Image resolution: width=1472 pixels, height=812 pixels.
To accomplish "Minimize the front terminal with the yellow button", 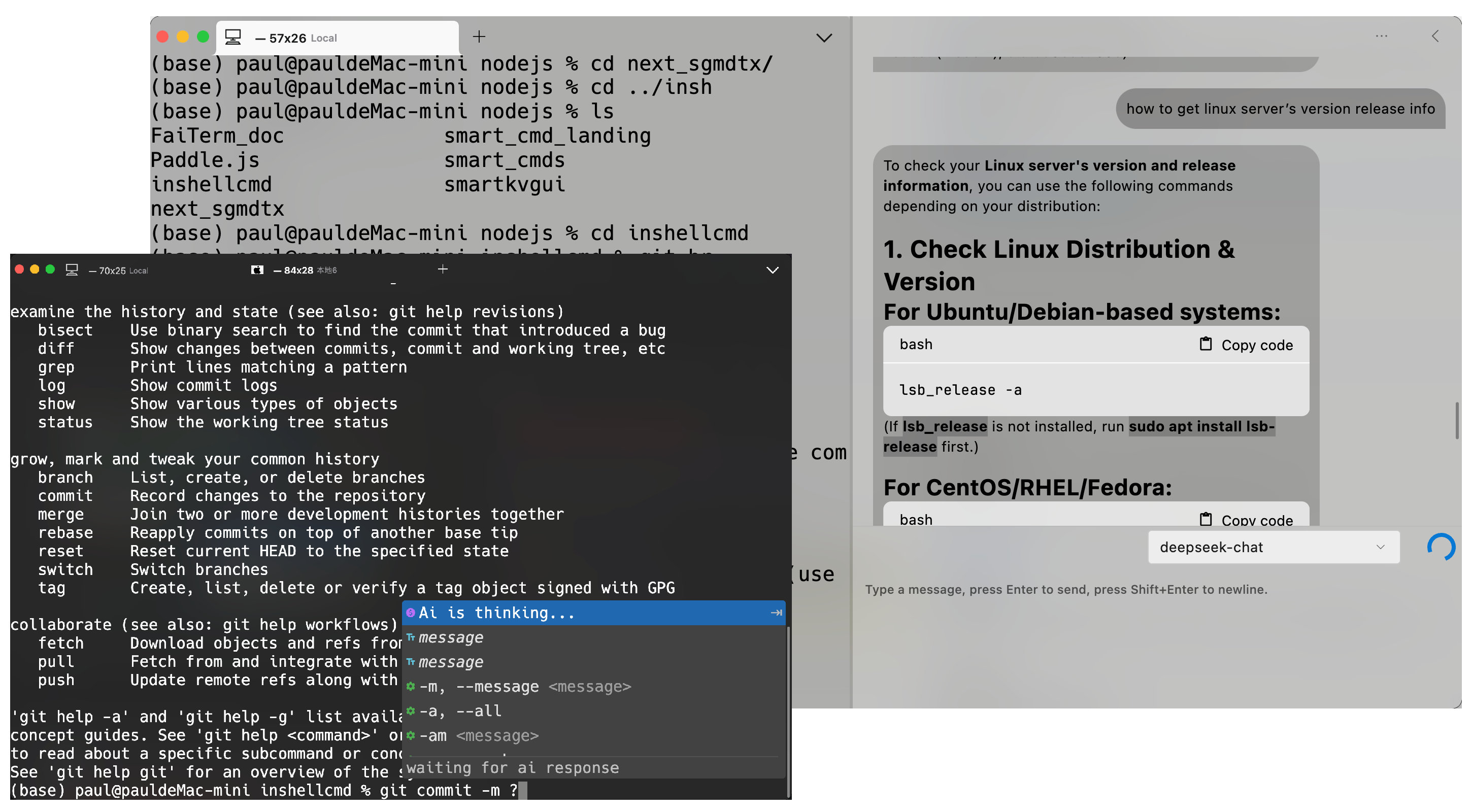I will [x=35, y=269].
